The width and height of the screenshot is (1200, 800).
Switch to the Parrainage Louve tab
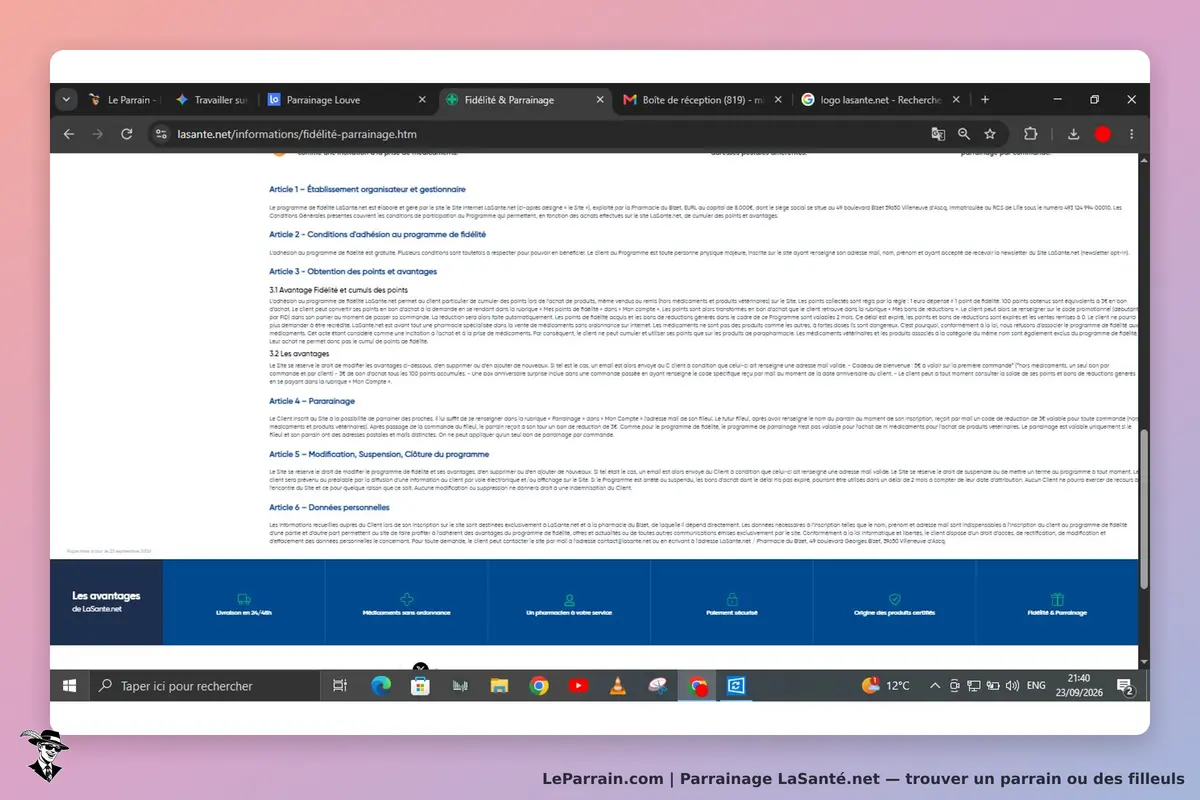[x=347, y=100]
